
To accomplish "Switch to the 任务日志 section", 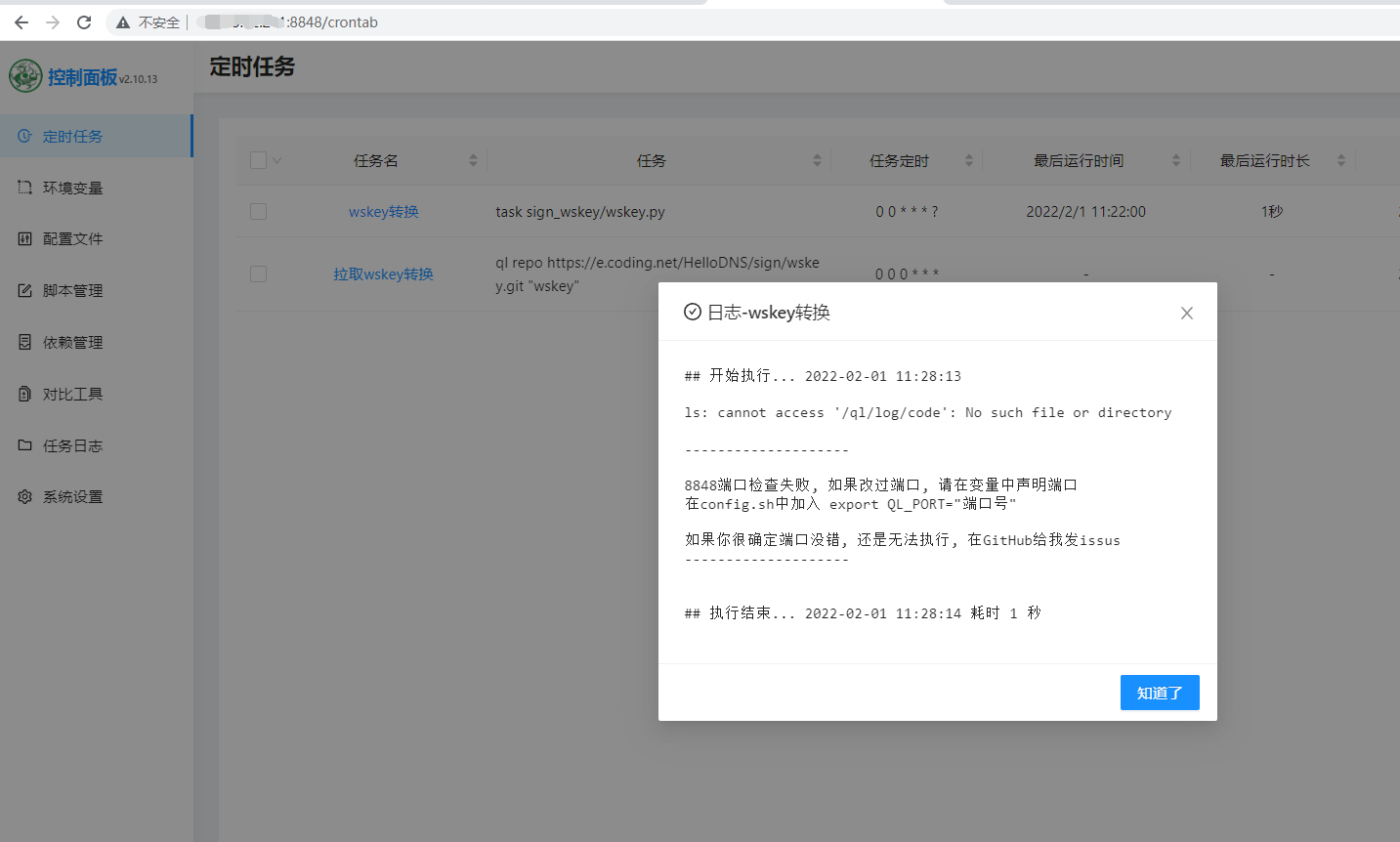I will [x=73, y=445].
